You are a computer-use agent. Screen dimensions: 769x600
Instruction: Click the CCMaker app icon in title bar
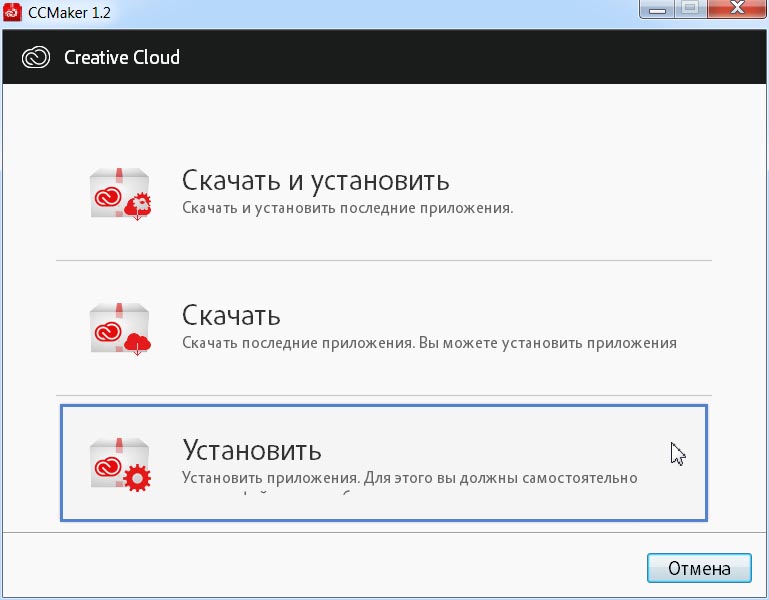[12, 11]
